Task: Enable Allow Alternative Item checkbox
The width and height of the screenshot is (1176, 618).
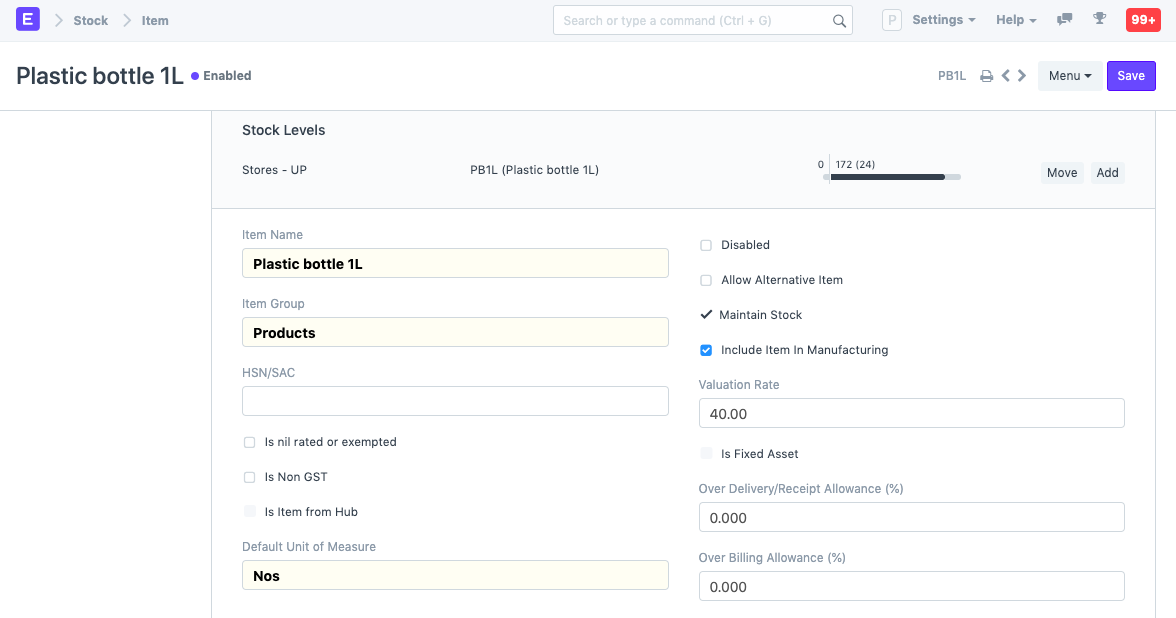Action: click(x=706, y=280)
